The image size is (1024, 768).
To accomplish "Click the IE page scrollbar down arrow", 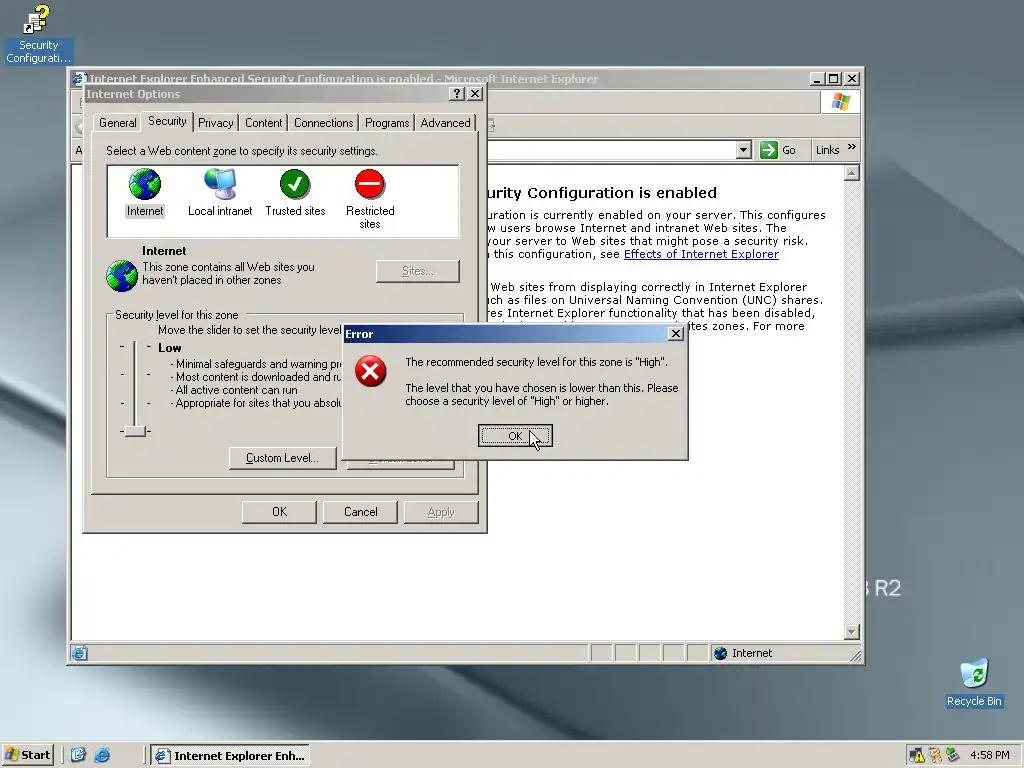I will click(x=852, y=632).
